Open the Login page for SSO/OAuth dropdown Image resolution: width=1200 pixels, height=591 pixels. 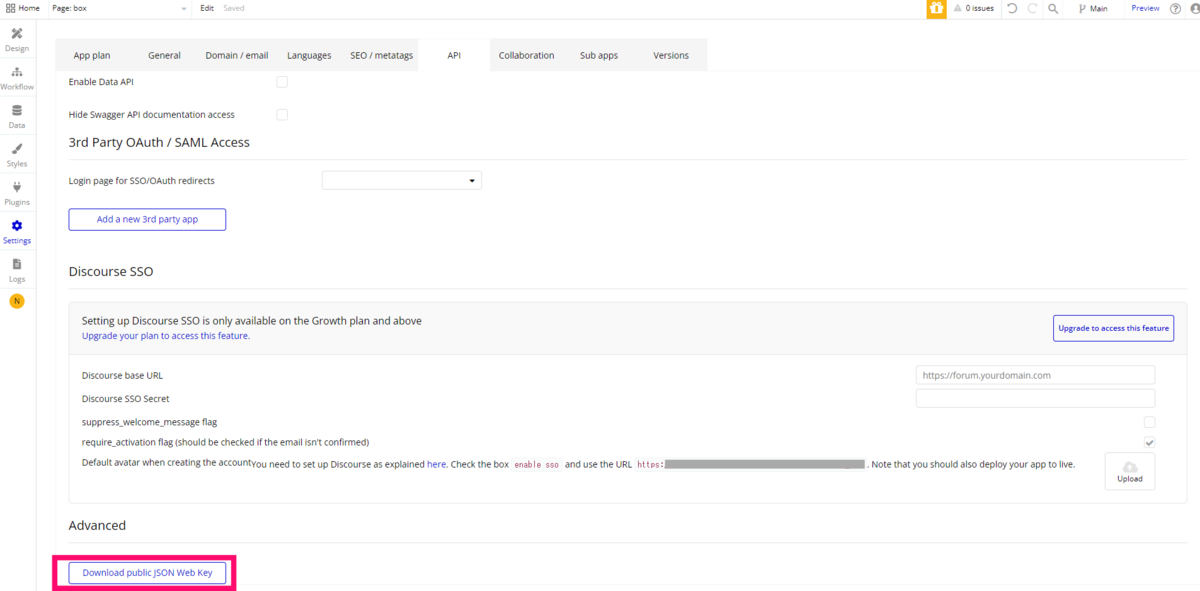point(402,180)
